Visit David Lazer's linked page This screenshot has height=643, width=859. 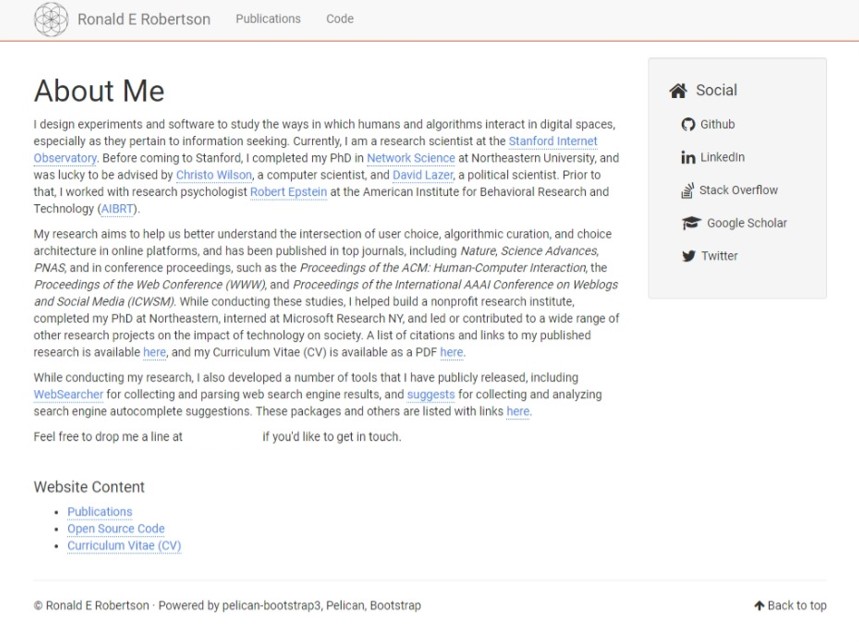[423, 175]
